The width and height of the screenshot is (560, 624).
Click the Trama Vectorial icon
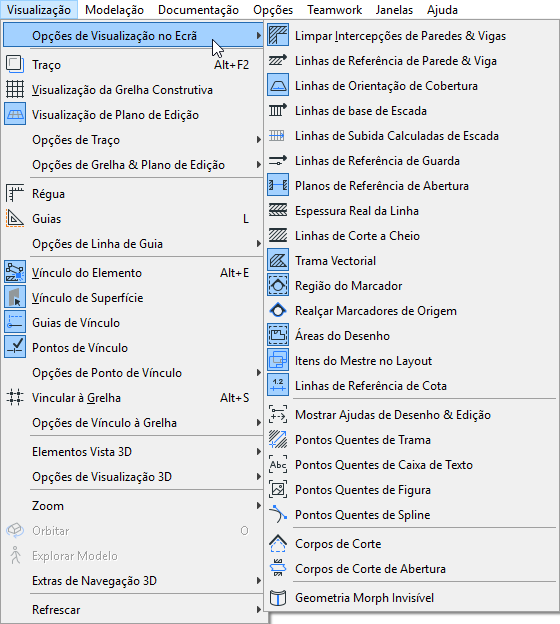(278, 261)
